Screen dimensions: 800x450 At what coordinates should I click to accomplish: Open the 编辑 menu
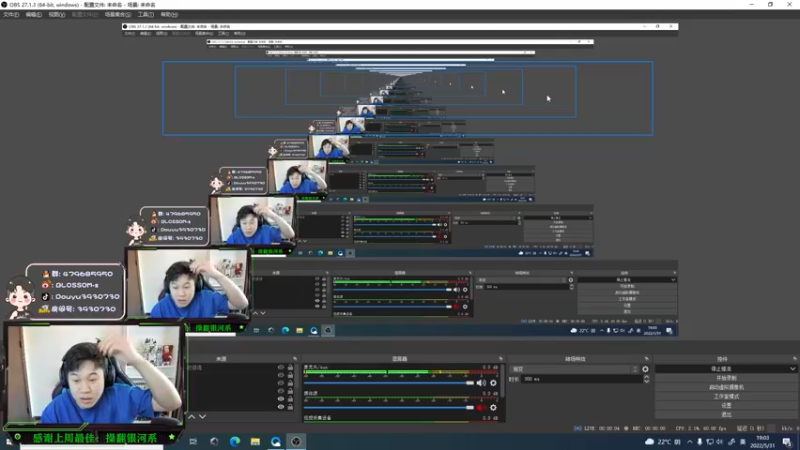pos(34,14)
